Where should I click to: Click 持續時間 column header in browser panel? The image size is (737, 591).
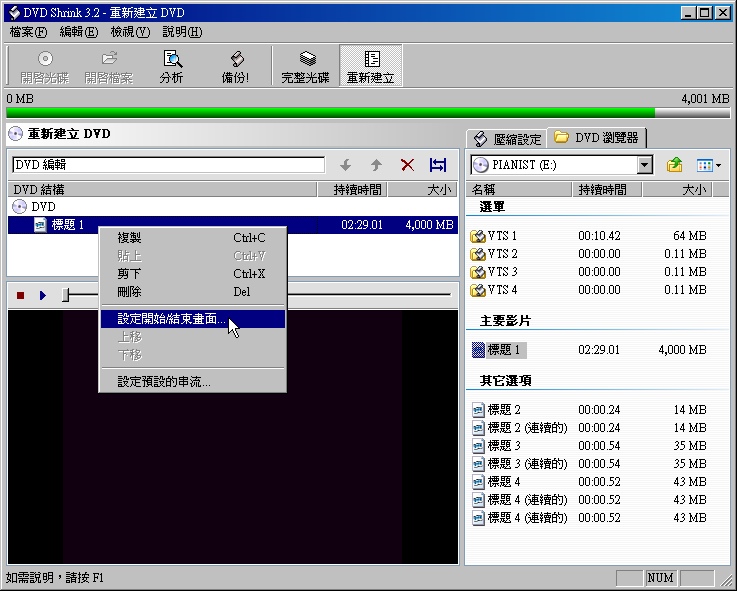tap(607, 189)
